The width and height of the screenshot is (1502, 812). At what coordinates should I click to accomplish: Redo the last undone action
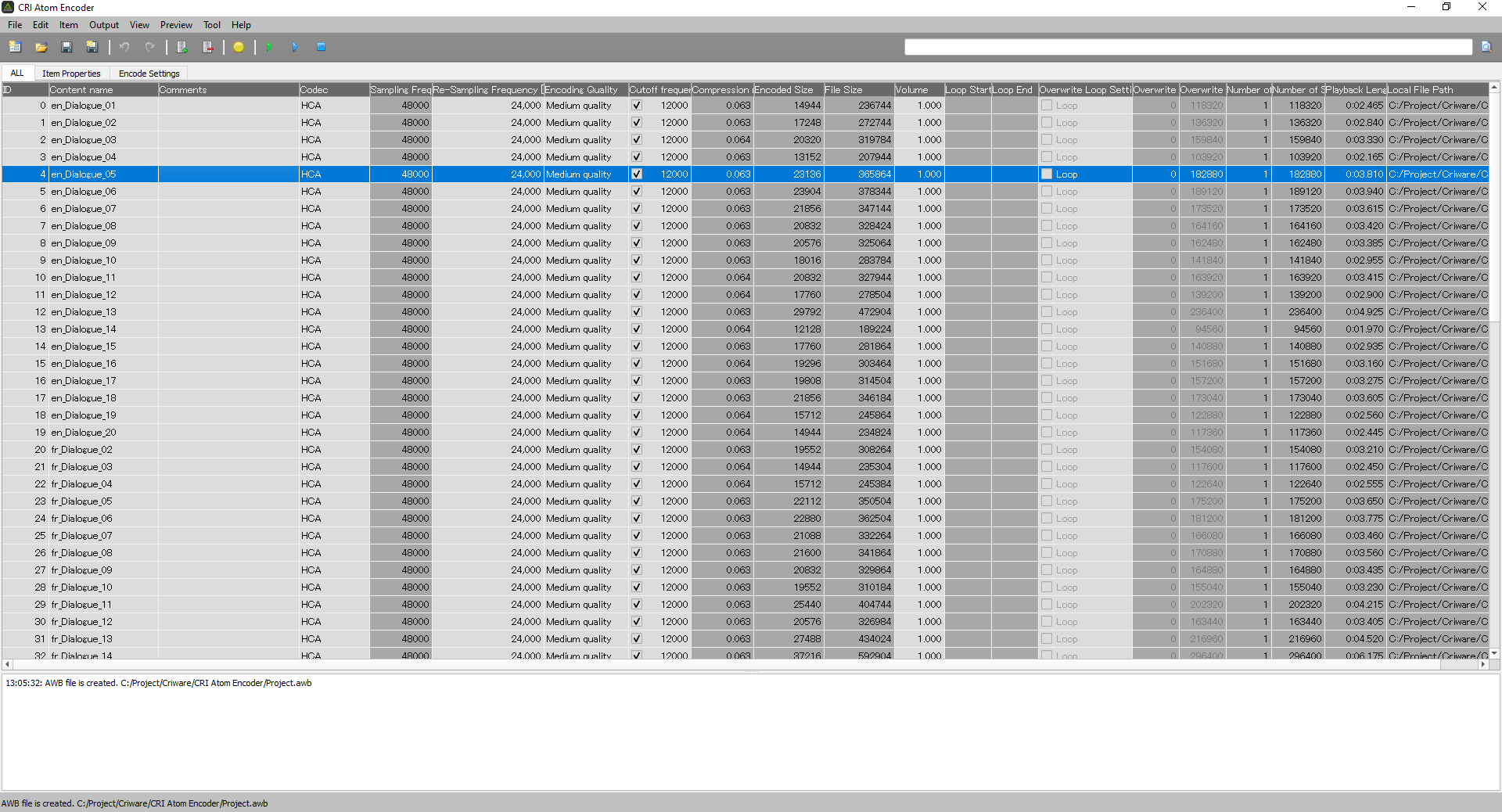point(150,47)
